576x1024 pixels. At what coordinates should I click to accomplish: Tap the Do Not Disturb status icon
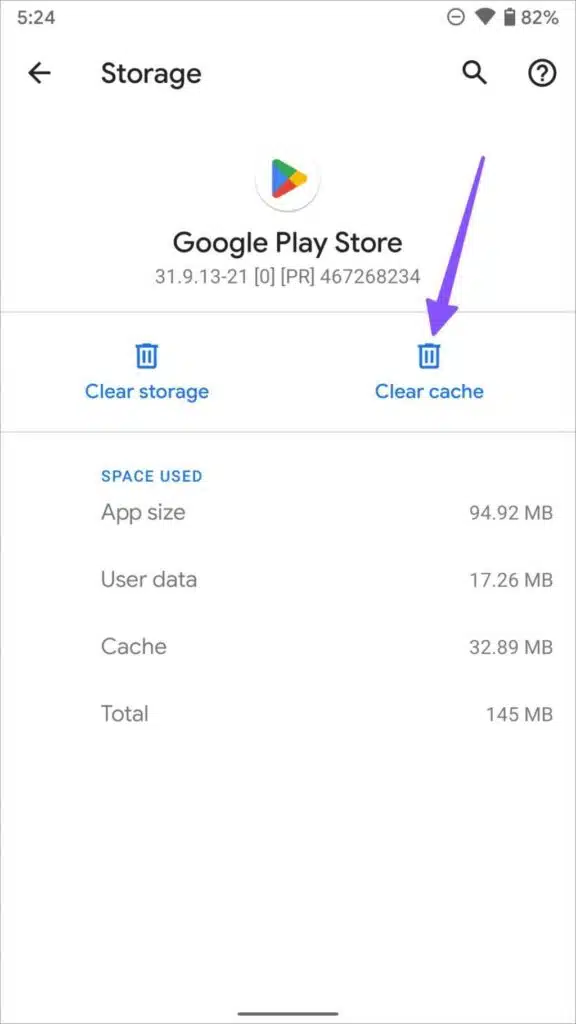[456, 18]
